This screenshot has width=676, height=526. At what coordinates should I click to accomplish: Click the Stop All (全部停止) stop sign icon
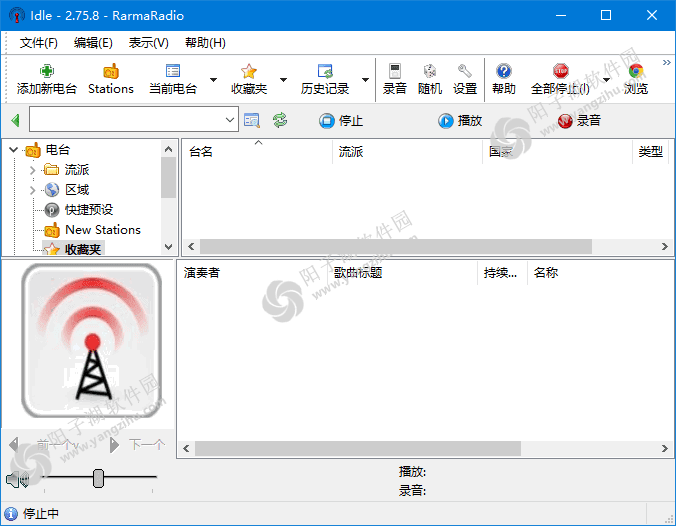point(560,71)
